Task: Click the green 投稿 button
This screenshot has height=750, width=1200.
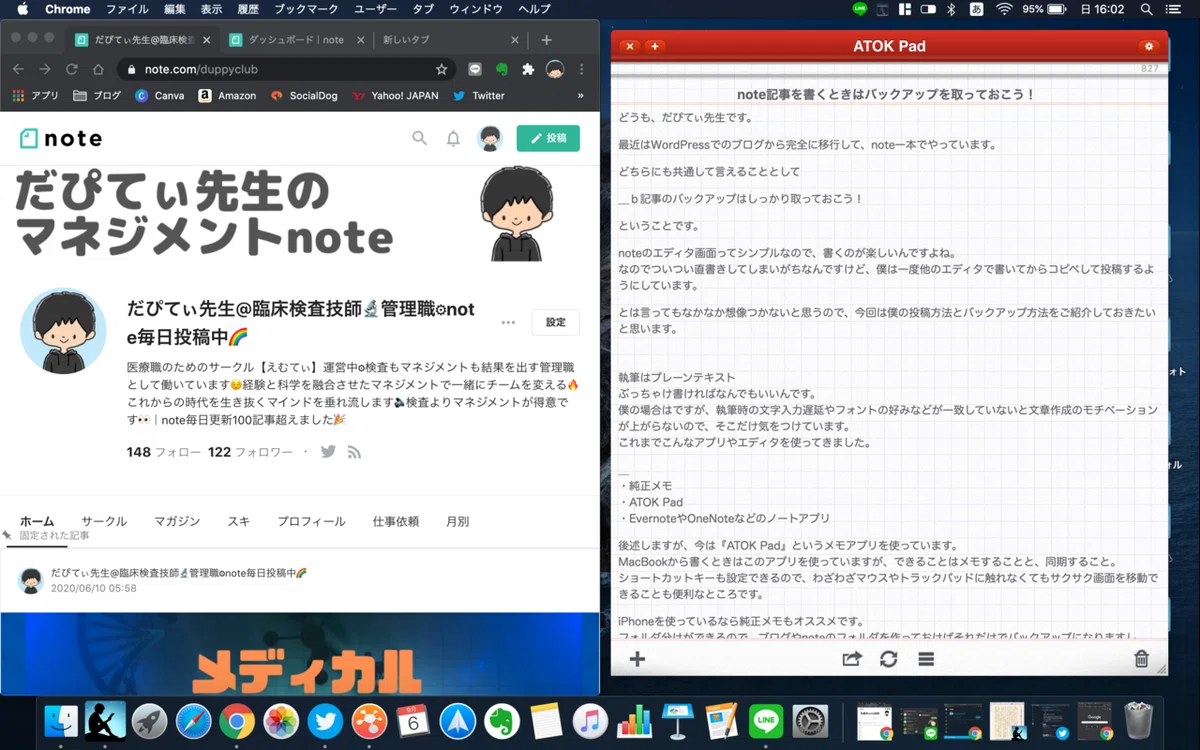Action: coord(548,138)
